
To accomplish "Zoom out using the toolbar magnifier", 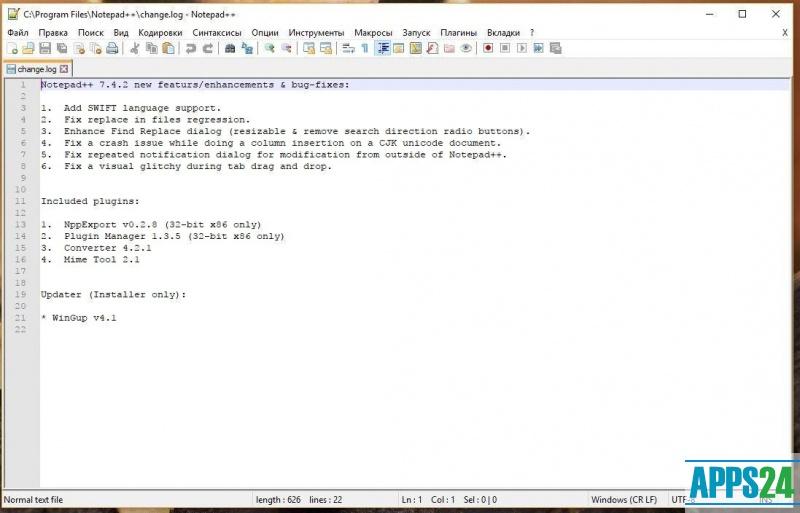I will tap(286, 48).
